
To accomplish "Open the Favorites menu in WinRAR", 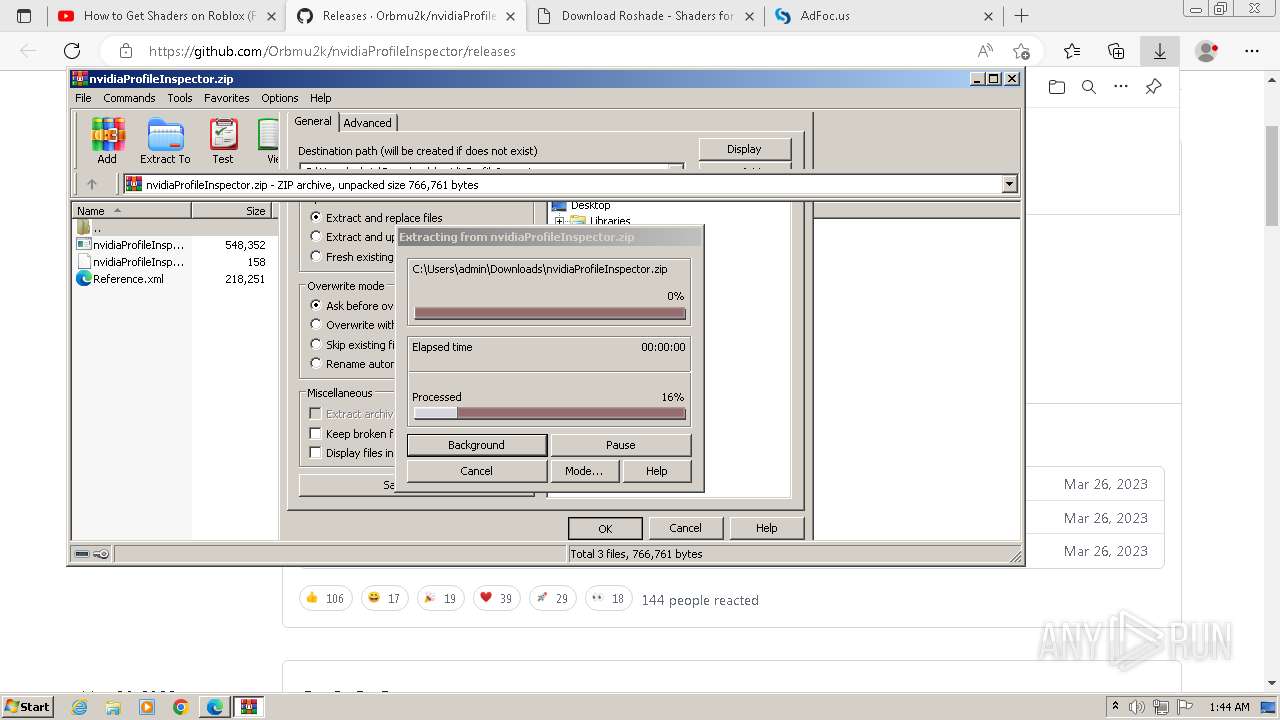I will tap(227, 98).
